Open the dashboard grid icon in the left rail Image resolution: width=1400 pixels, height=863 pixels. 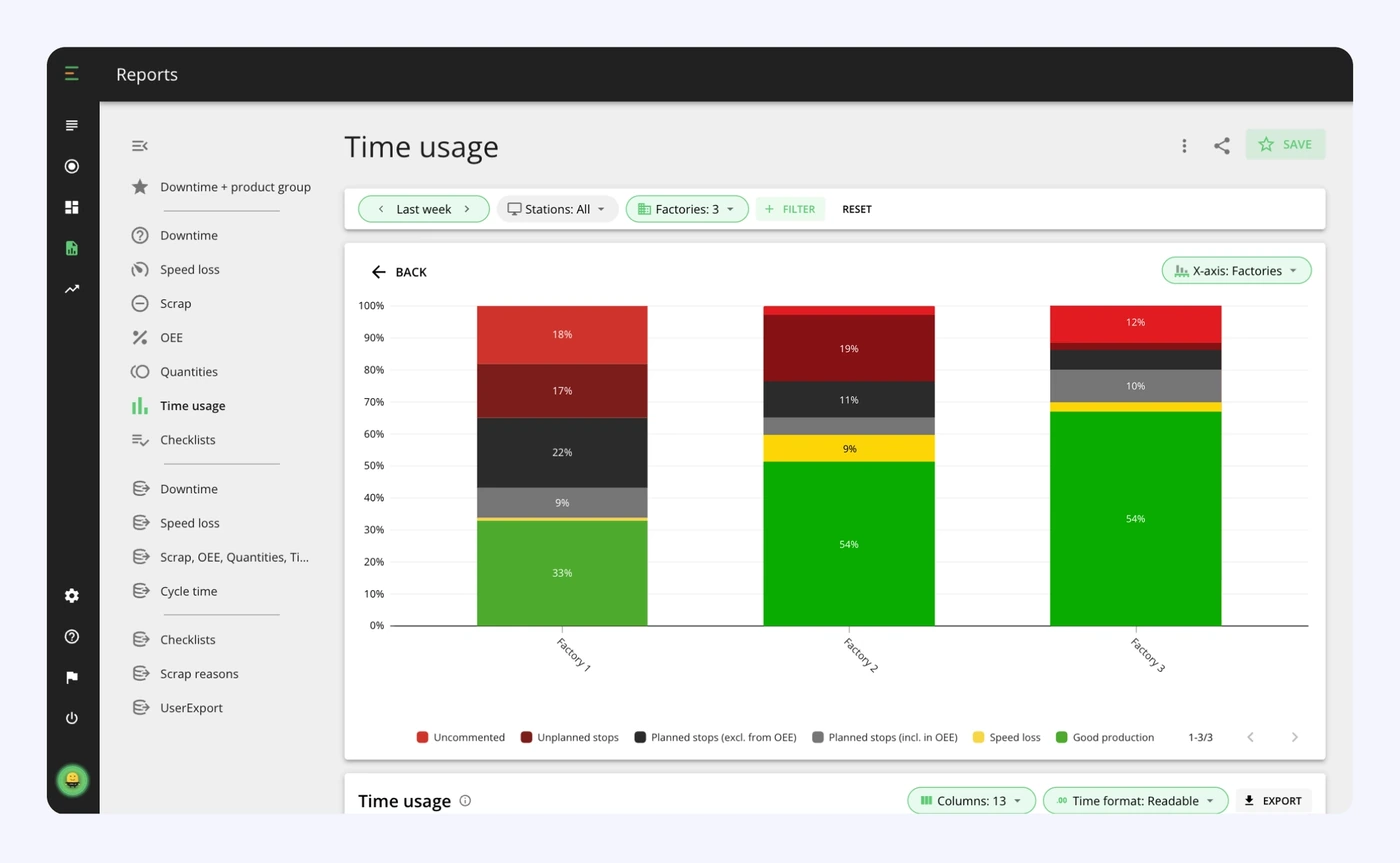click(71, 207)
